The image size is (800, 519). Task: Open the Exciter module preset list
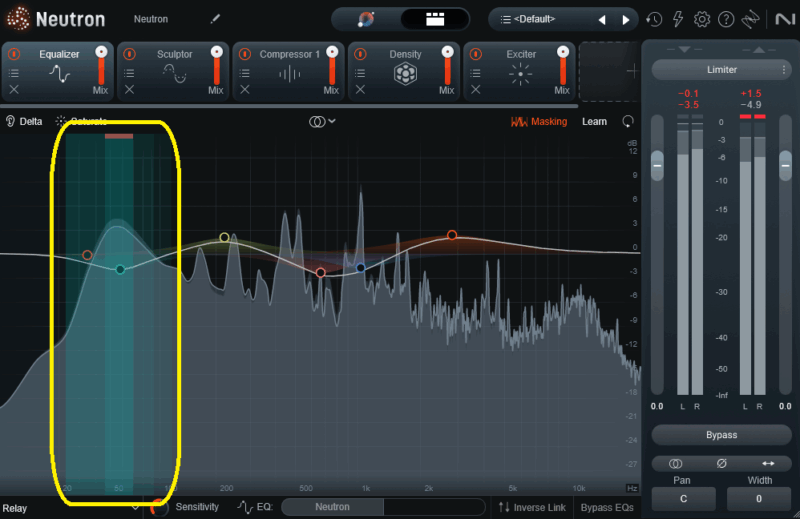[476, 73]
